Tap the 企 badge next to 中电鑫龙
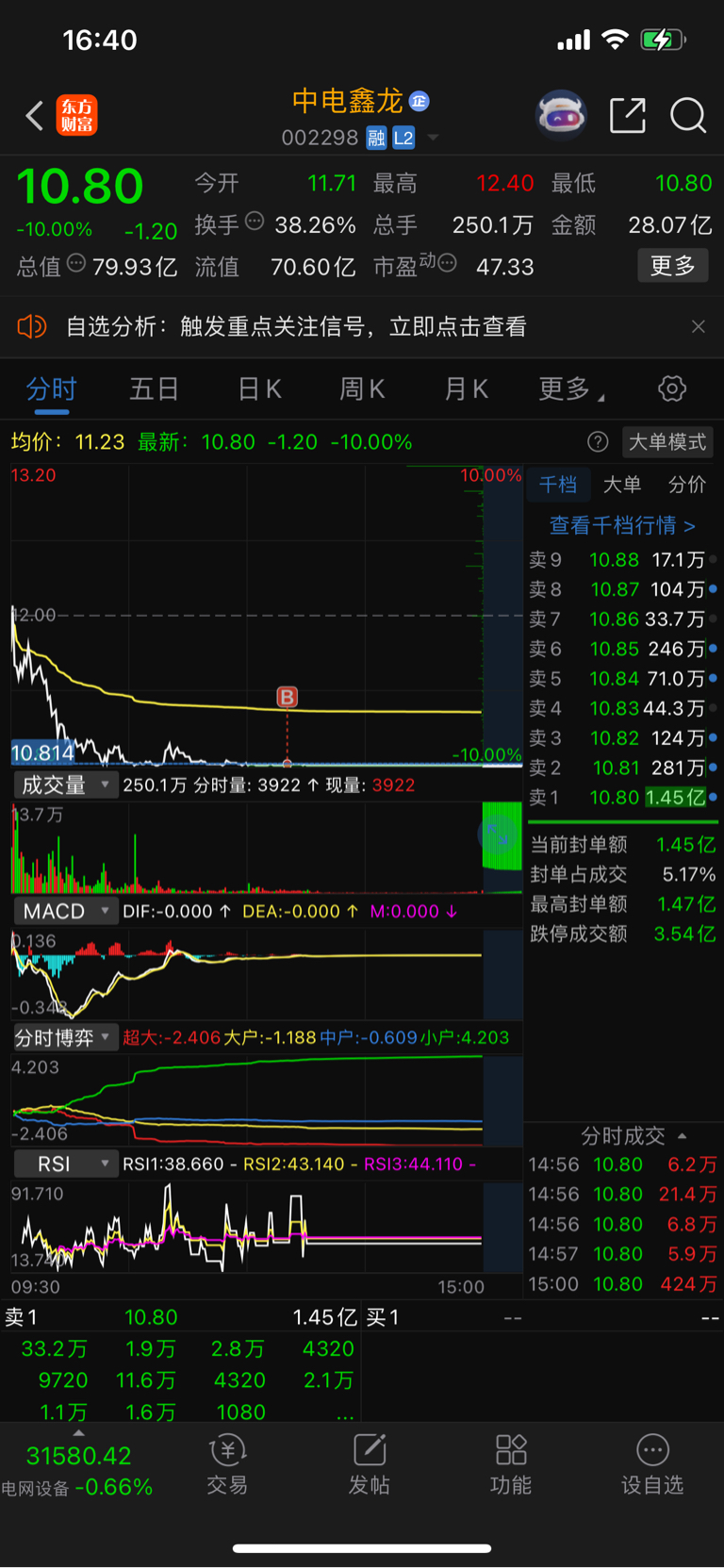 coord(420,101)
